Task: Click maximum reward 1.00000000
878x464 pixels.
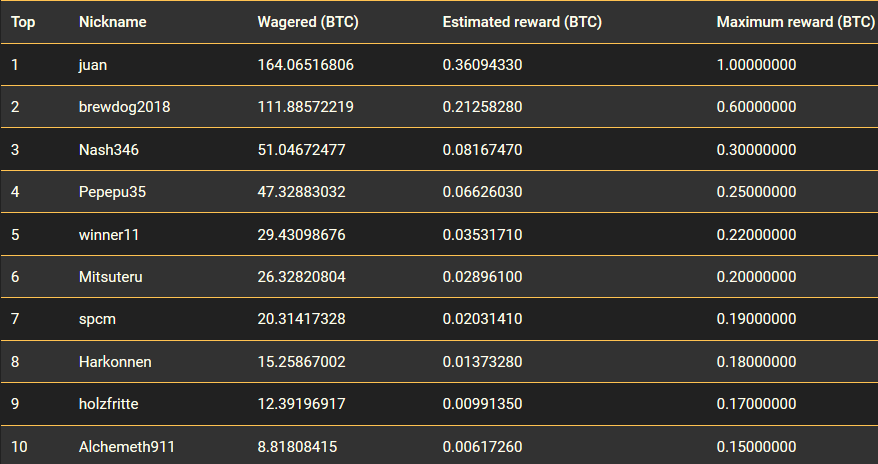Action: click(756, 65)
